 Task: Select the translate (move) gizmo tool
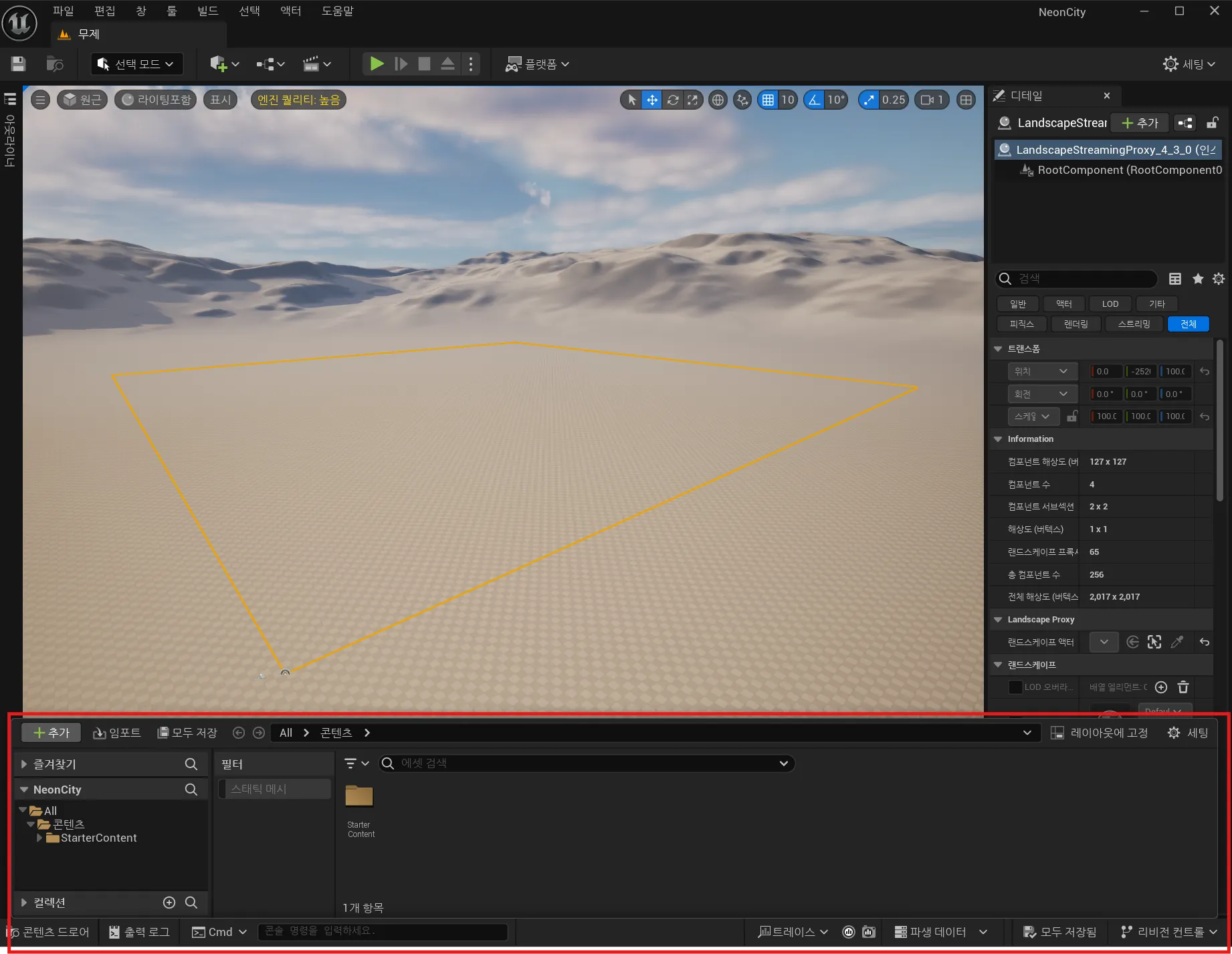tap(651, 100)
